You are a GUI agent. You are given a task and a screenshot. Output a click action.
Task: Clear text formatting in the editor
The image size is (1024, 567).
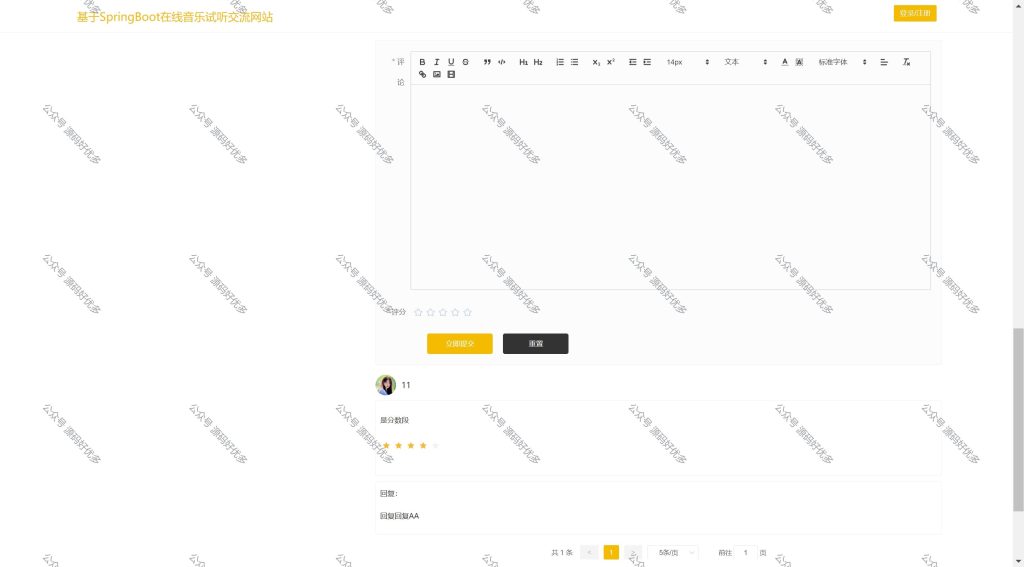pos(906,62)
